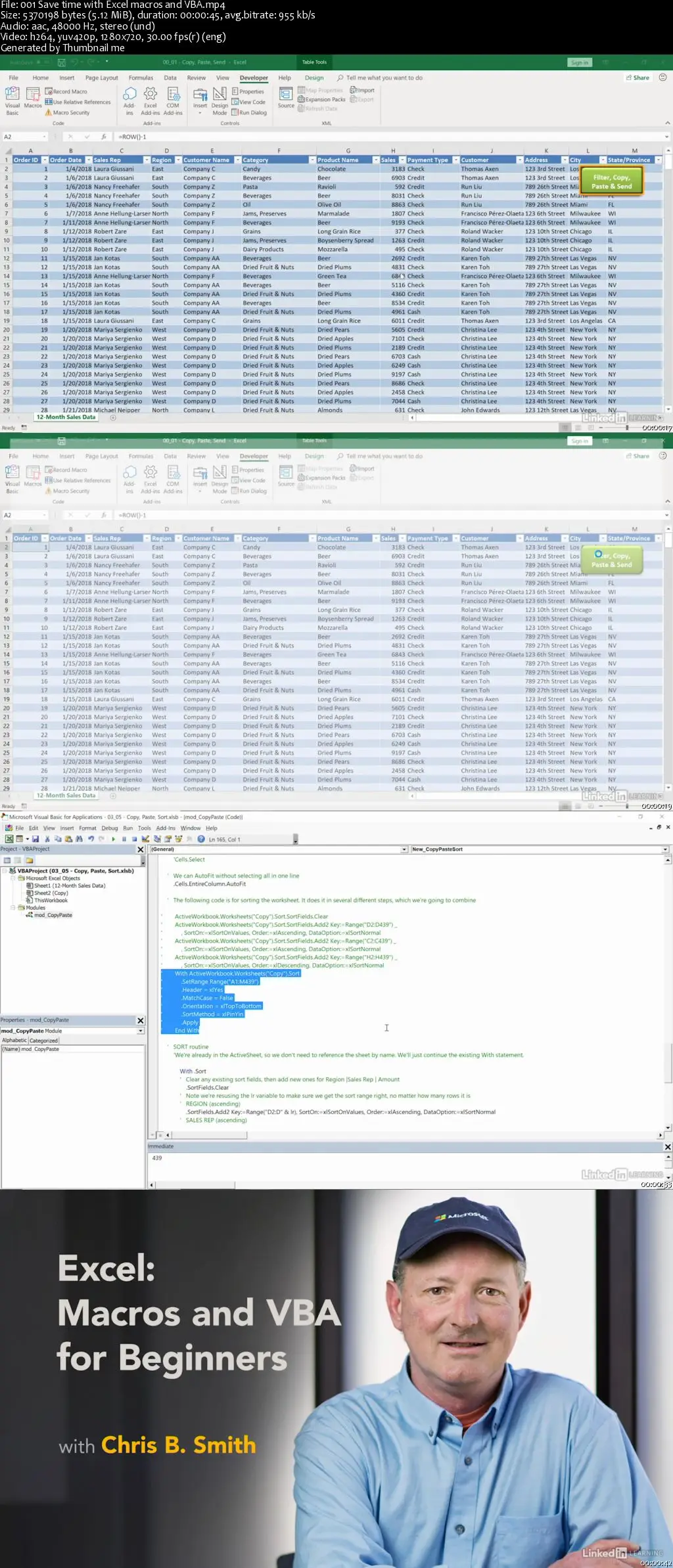Click the Reset stop icon in VBA toolbar
The image size is (673, 1568).
tap(134, 839)
